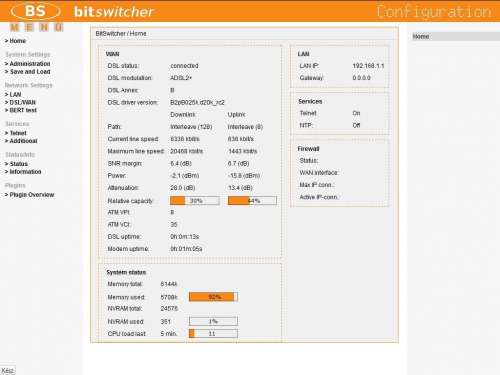Image resolution: width=500 pixels, height=375 pixels.
Task: Click Memory used 92% progress bar
Action: [213, 297]
